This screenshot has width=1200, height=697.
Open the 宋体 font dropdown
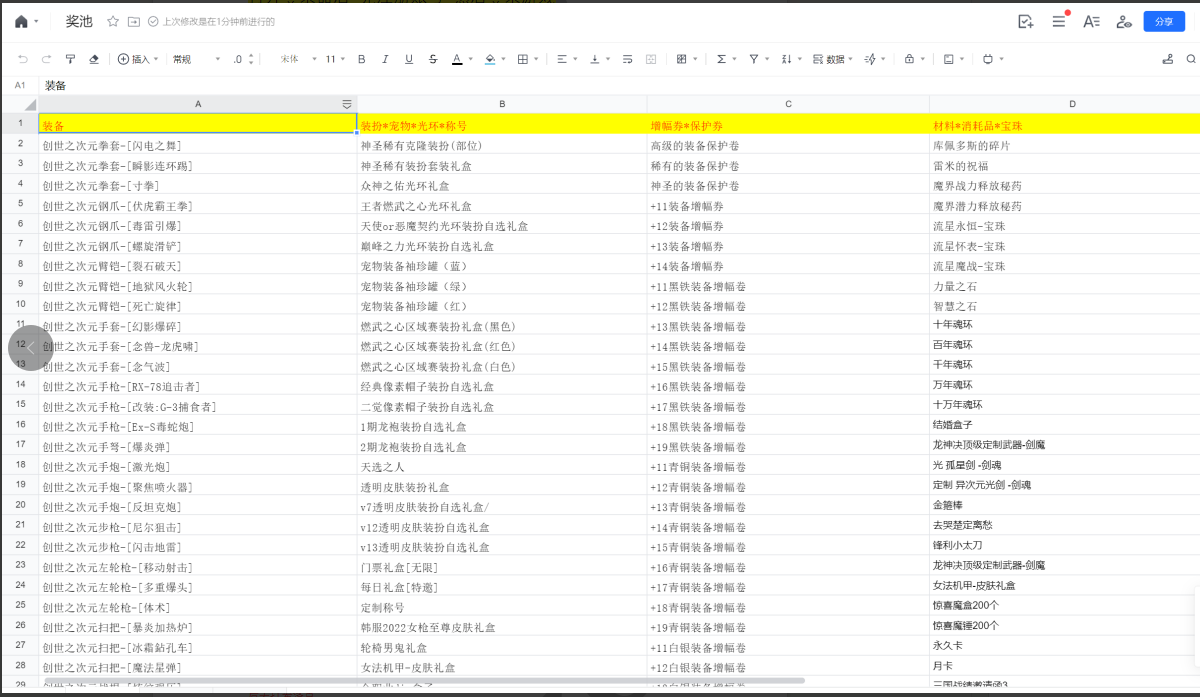294,59
